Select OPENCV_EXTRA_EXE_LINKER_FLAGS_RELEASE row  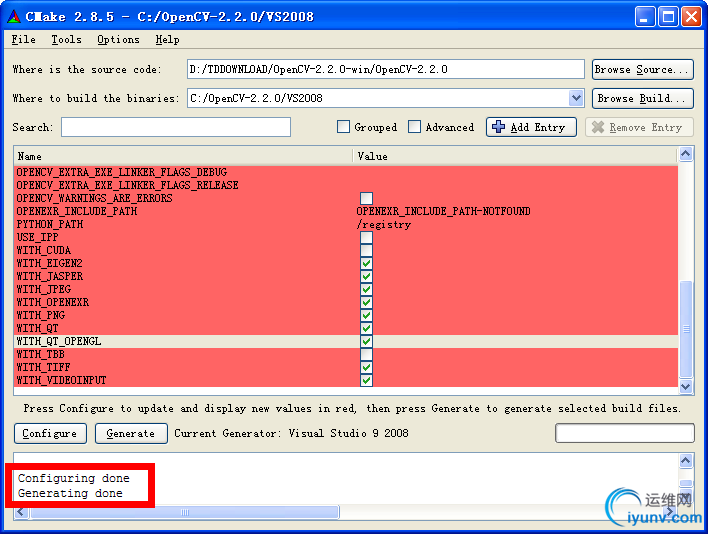coord(346,185)
